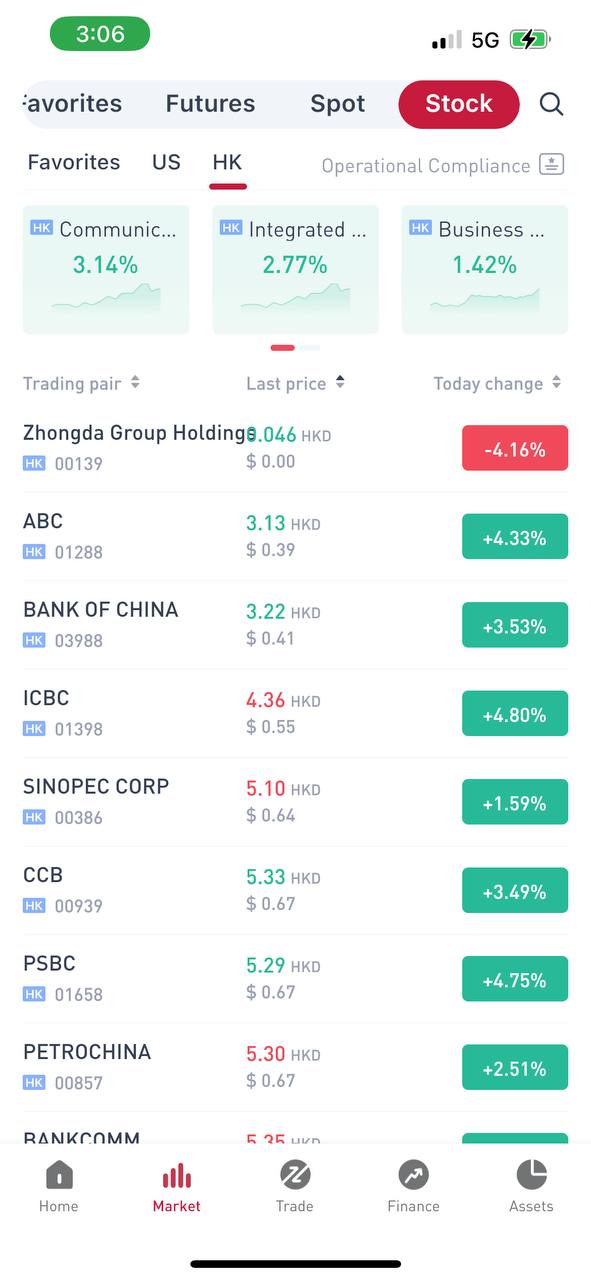Open the Communications sector chart card
This screenshot has height=1280, width=591.
pyautogui.click(x=105, y=269)
